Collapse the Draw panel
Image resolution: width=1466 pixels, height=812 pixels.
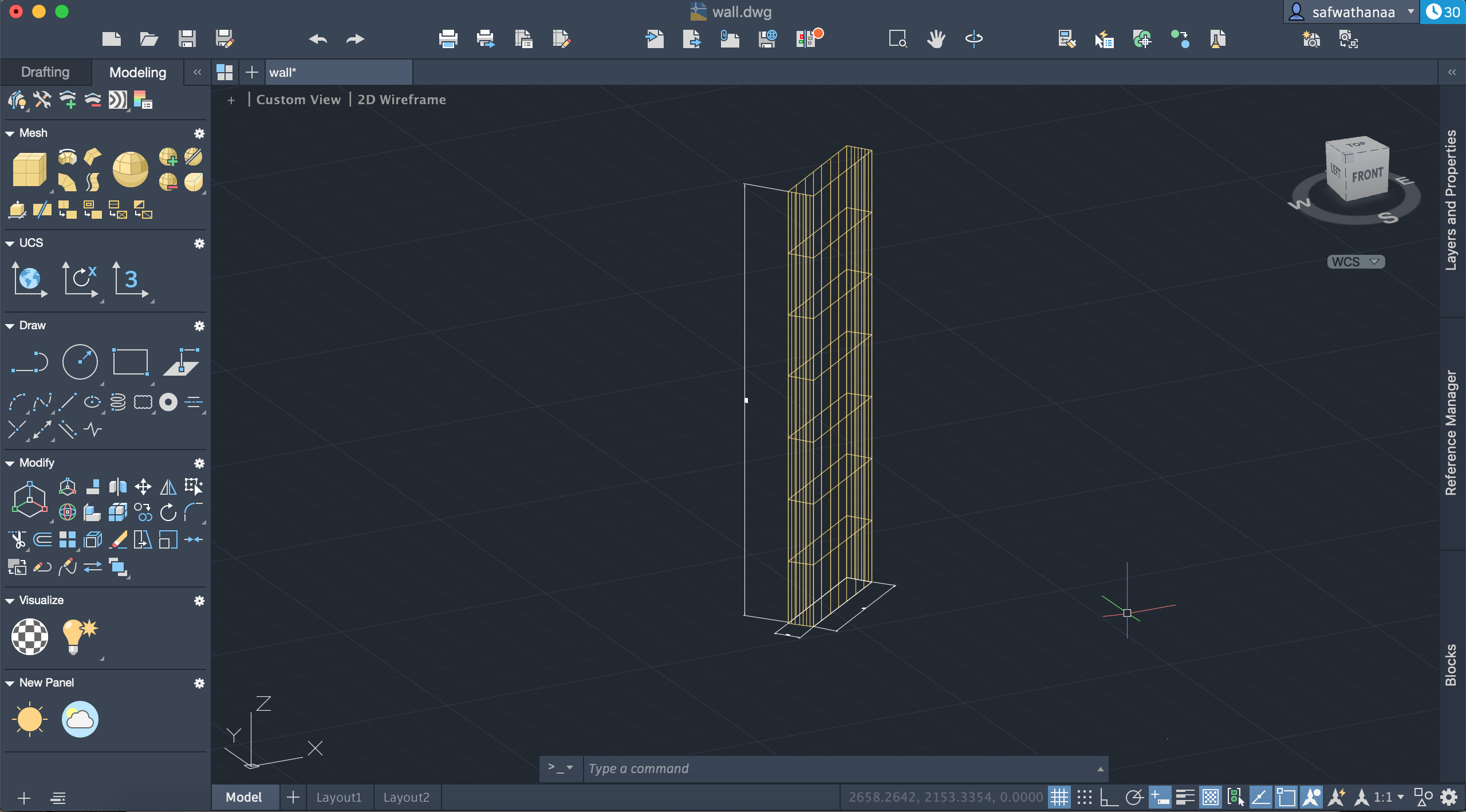click(10, 326)
